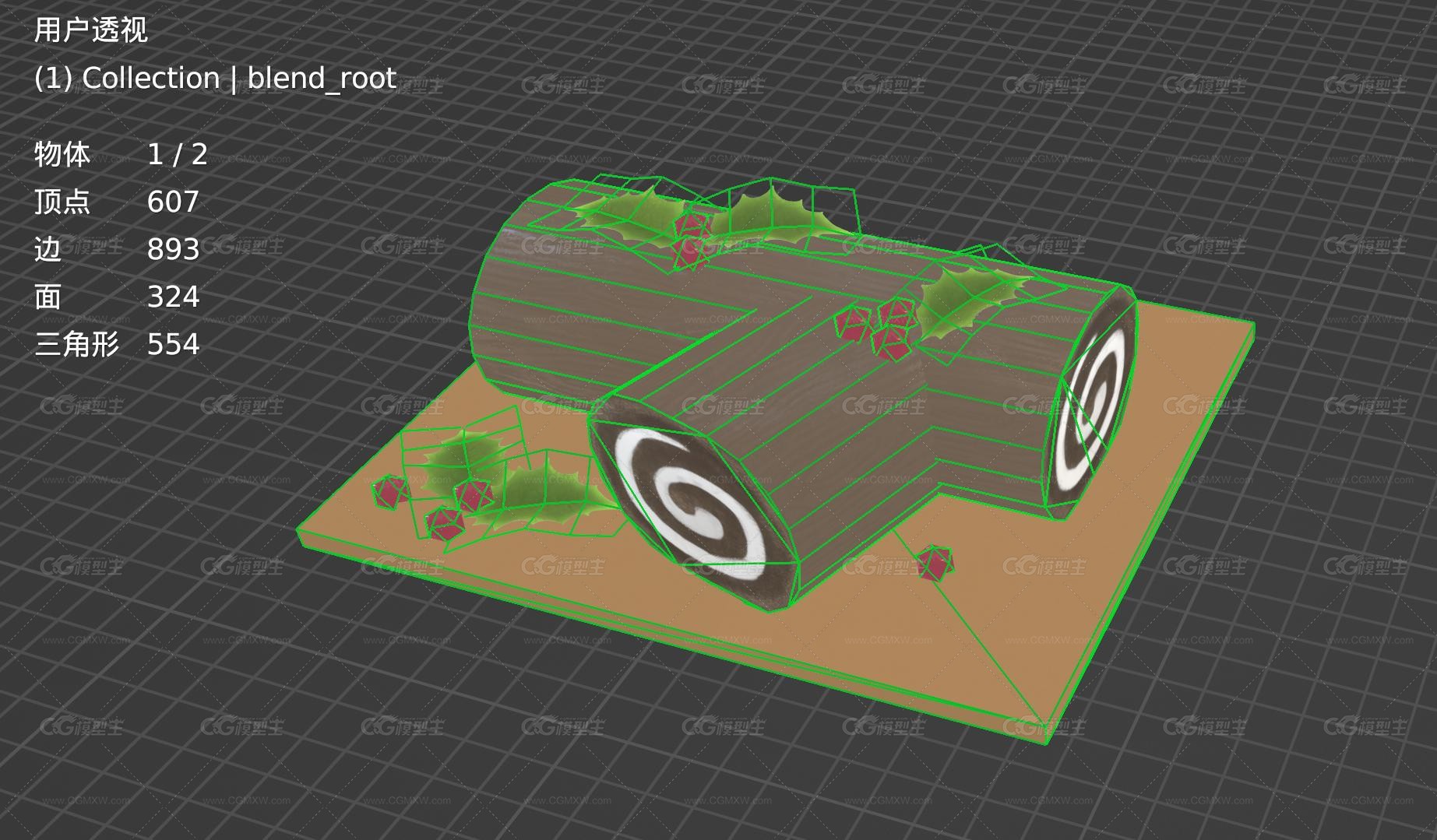The image size is (1437, 840).
Task: Select the lone red berry near the board corner
Action: 935,563
